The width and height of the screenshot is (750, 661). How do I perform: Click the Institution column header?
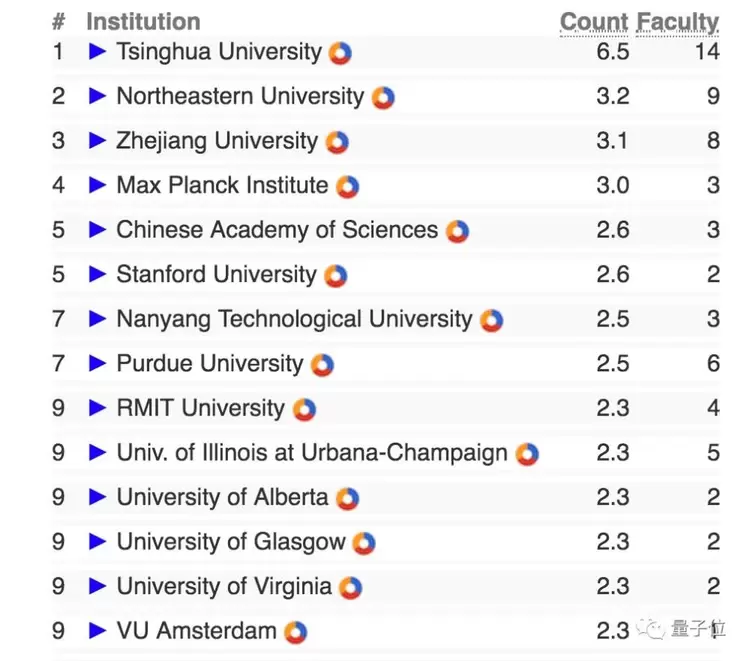[143, 22]
